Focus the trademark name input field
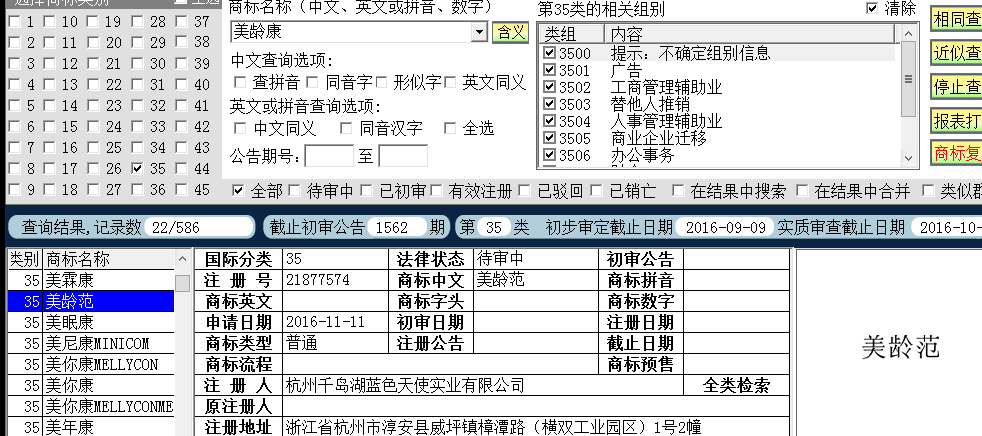Screen dimensions: 982x436 pos(351,32)
